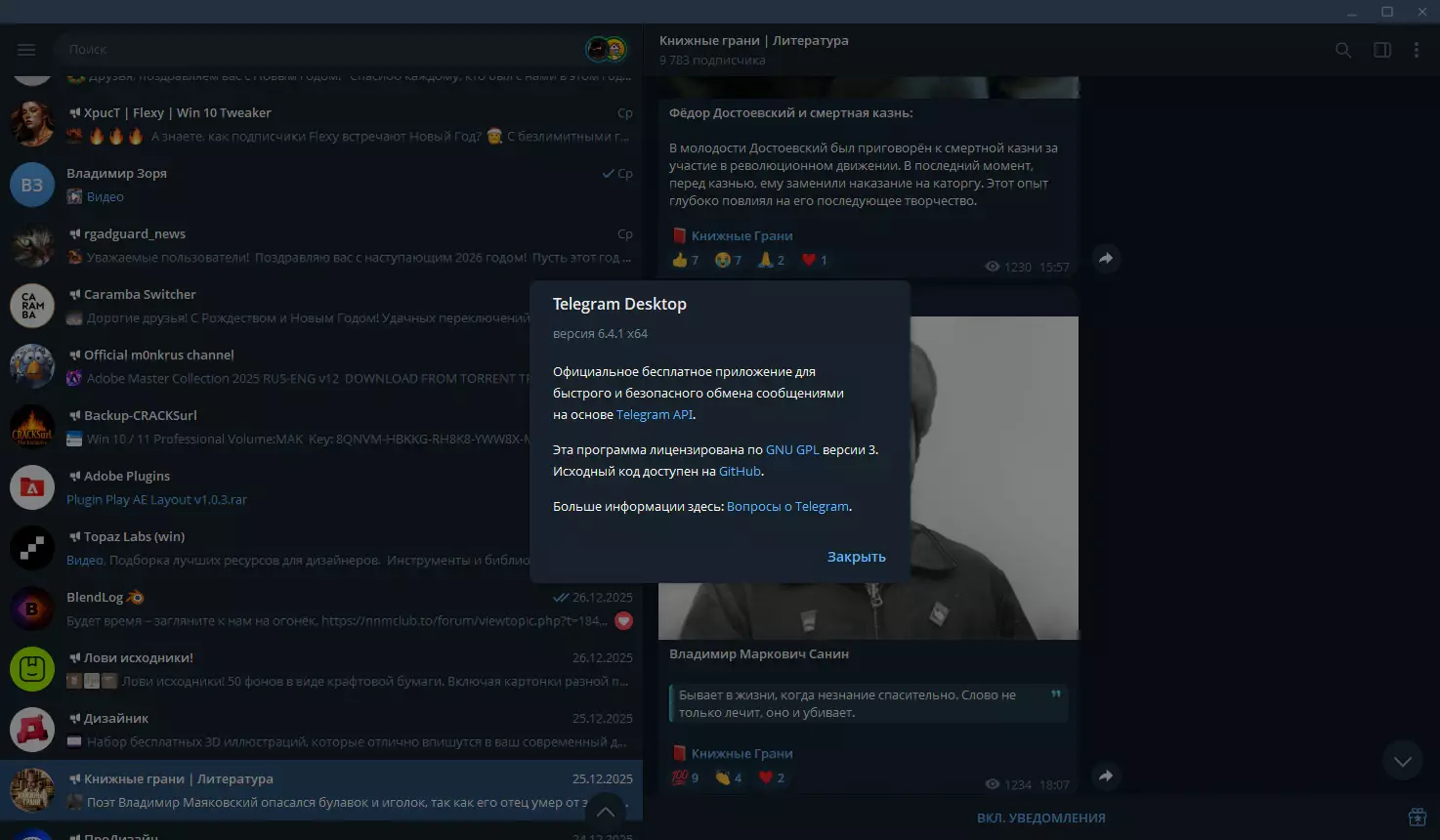
Task: Search within the channel via magnifier icon
Action: tap(1343, 50)
